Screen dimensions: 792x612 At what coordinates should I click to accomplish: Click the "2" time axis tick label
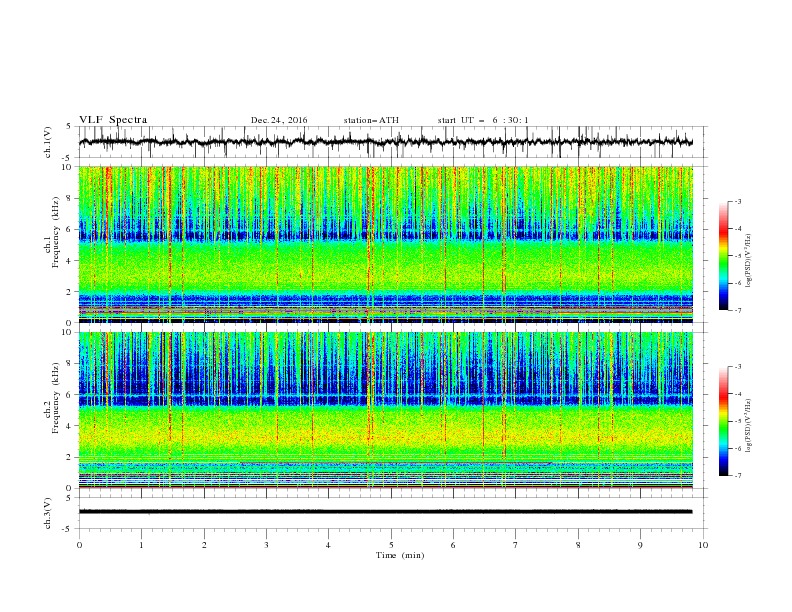click(204, 545)
